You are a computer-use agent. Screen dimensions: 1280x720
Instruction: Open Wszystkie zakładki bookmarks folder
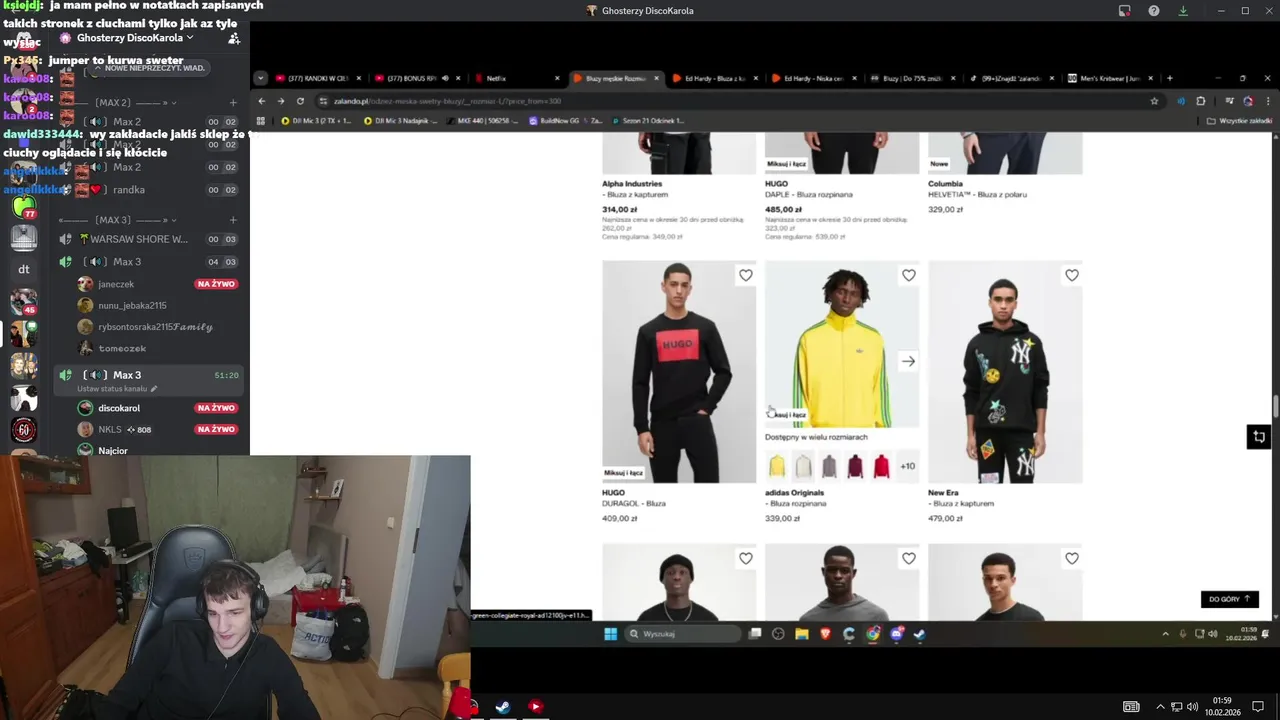[x=1239, y=121]
